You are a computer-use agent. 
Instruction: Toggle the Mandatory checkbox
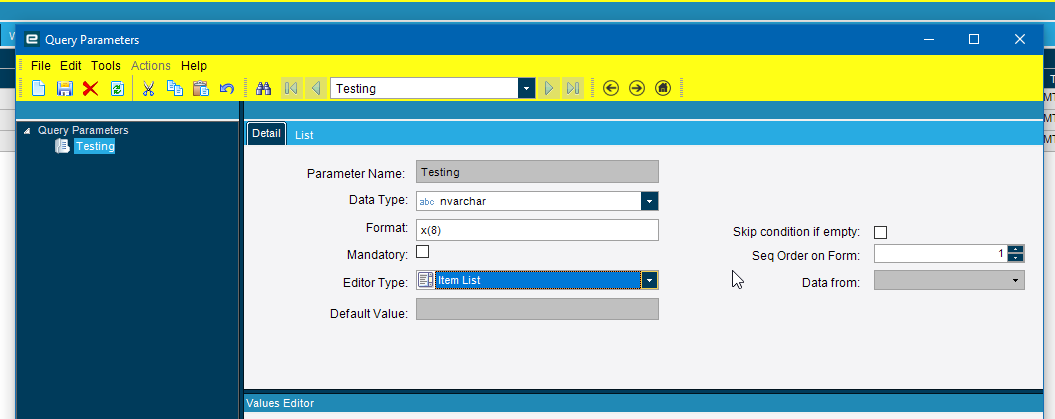[423, 252]
